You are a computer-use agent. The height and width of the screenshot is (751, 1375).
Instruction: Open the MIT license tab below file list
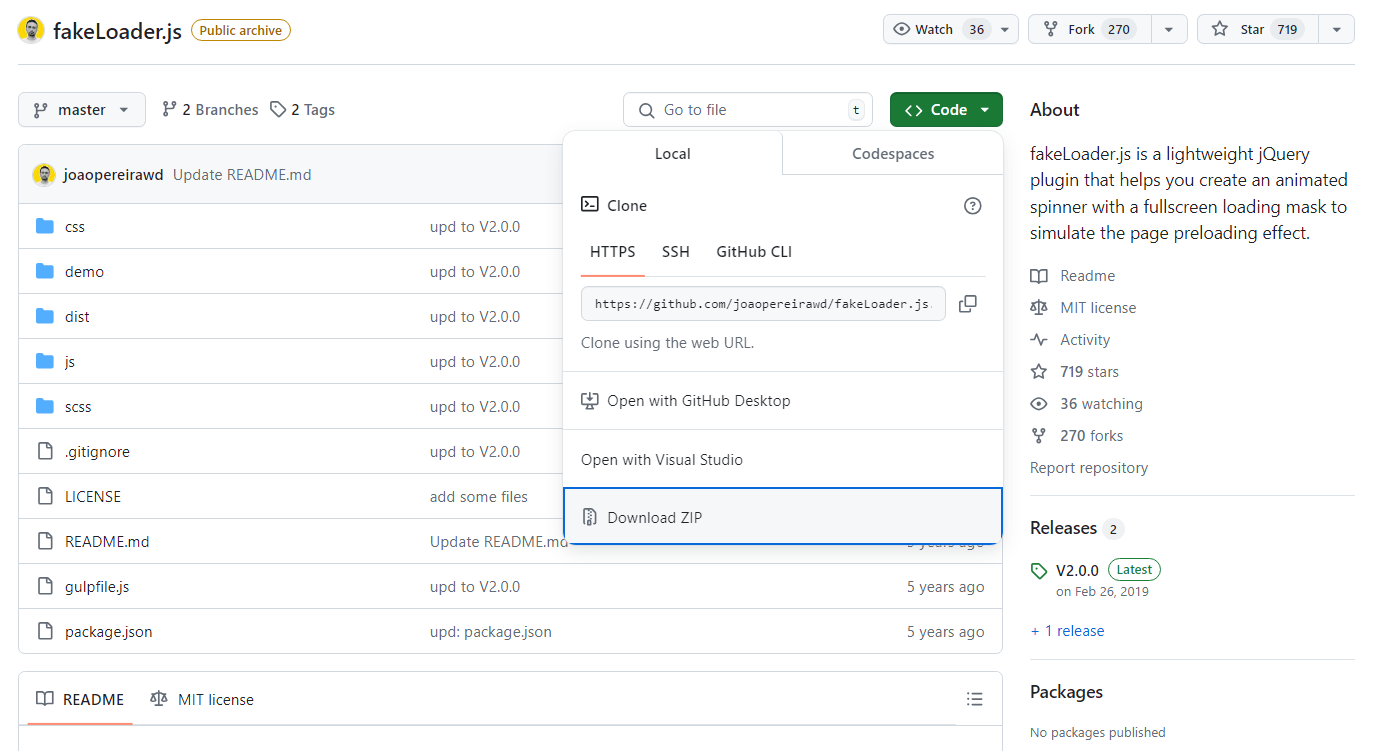pyautogui.click(x=202, y=699)
